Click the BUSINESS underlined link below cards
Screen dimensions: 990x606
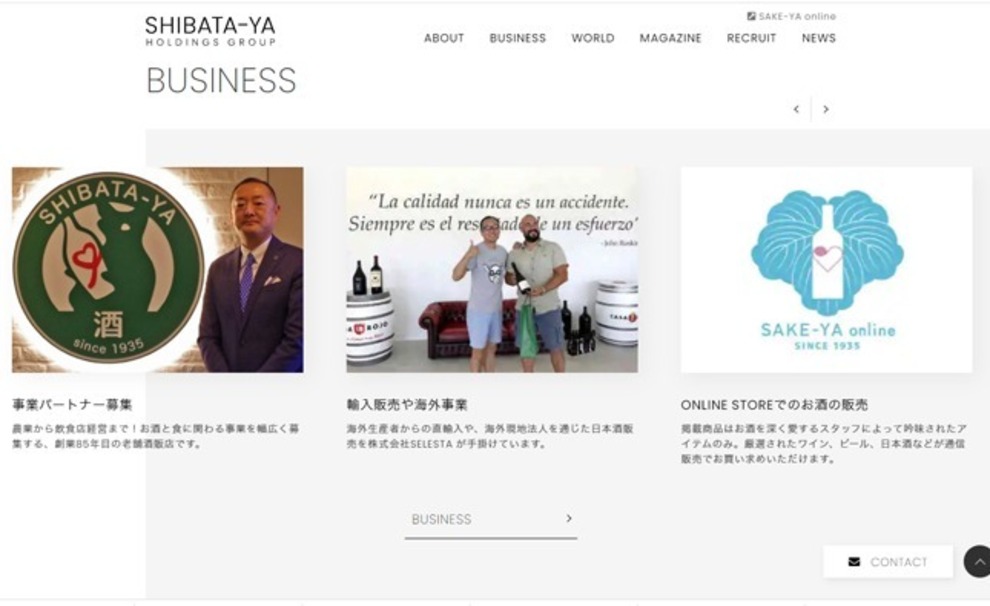point(491,521)
